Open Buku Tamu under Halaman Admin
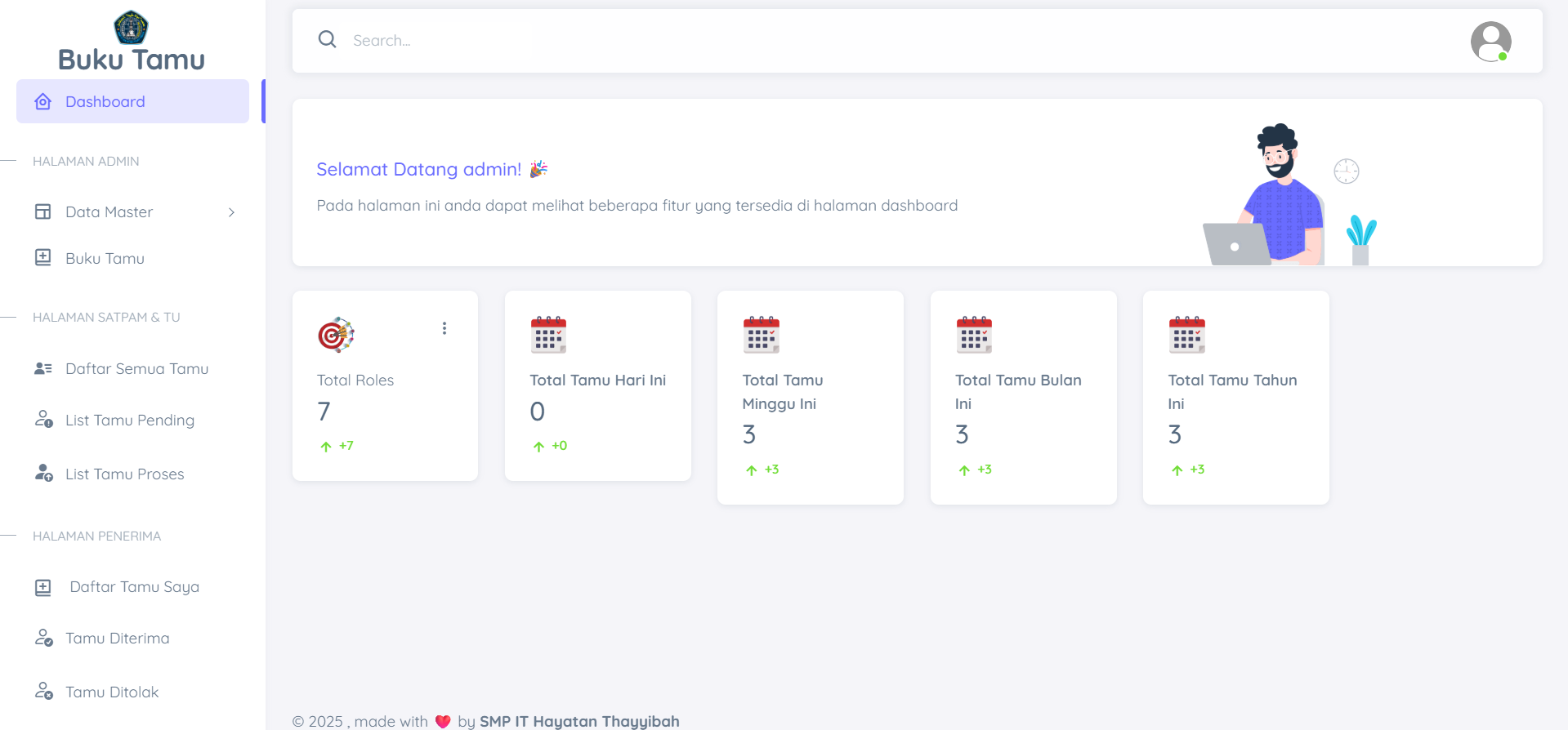 point(105,258)
